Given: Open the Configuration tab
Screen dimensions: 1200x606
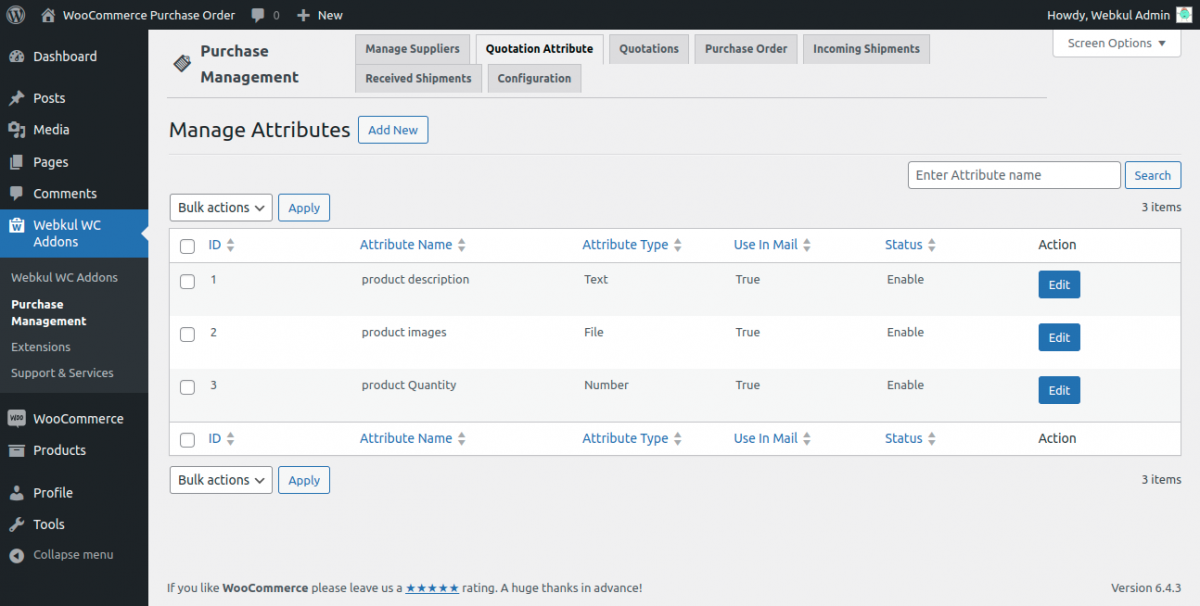Looking at the screenshot, I should 534,78.
